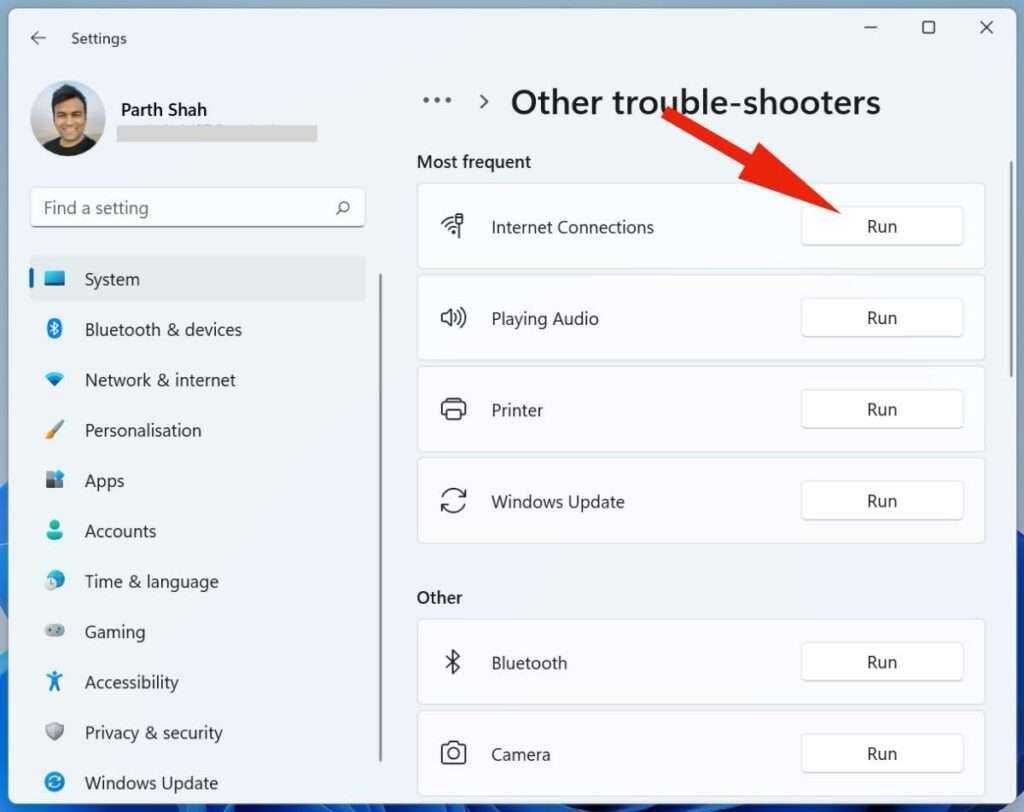Open the Accounts settings page
The image size is (1024, 812).
click(x=120, y=531)
